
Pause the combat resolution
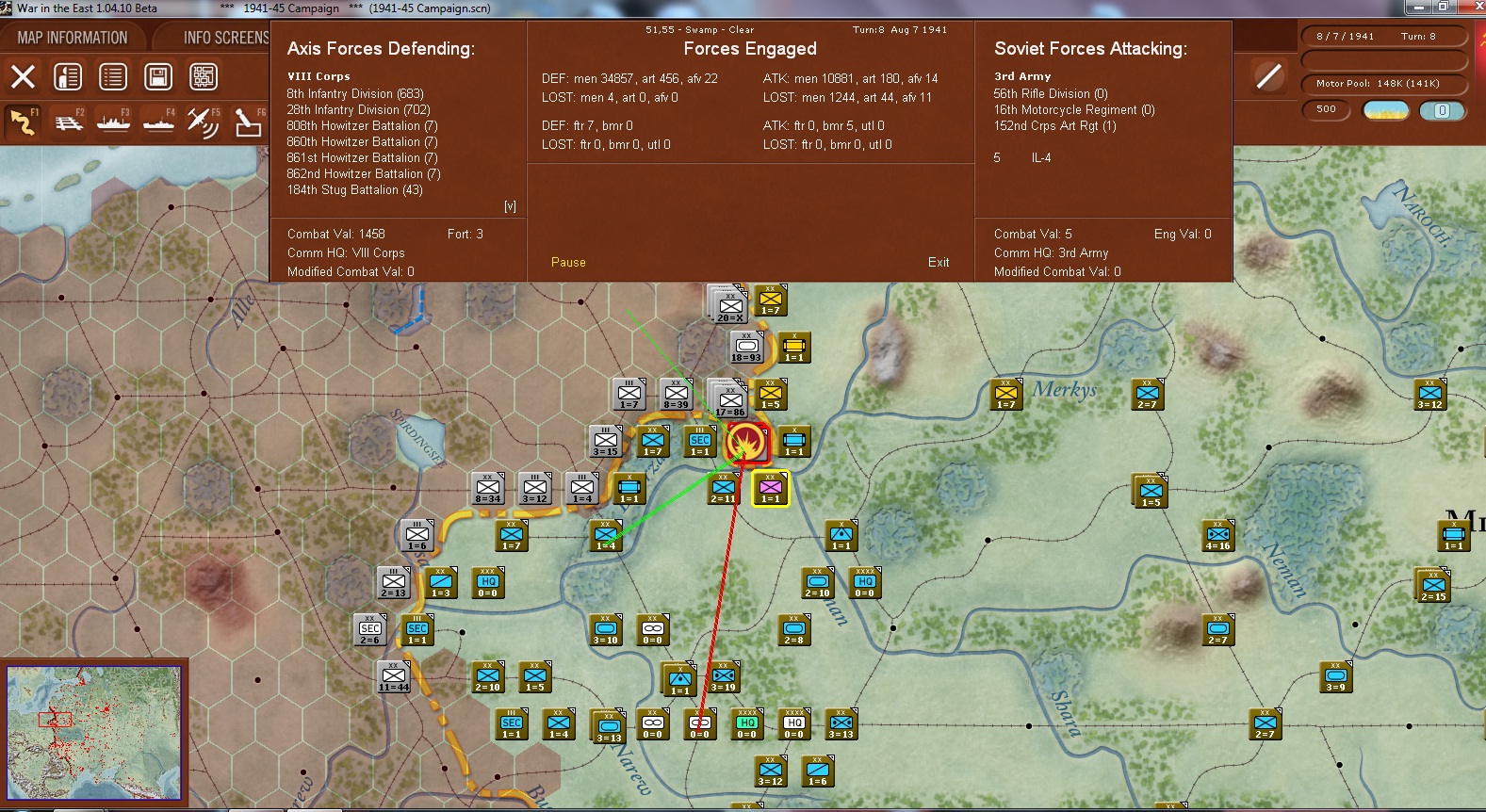(x=568, y=263)
